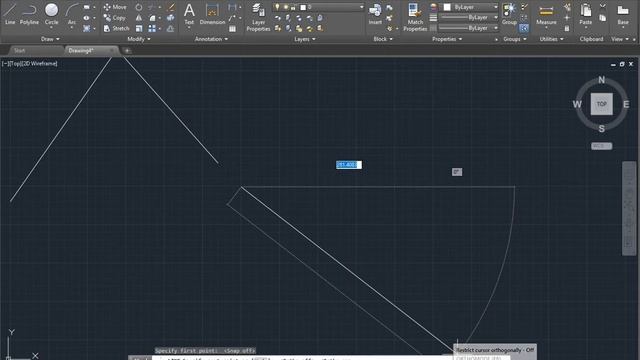The image size is (640, 360).
Task: Click S on the ViewCube compass
Action: 602,129
